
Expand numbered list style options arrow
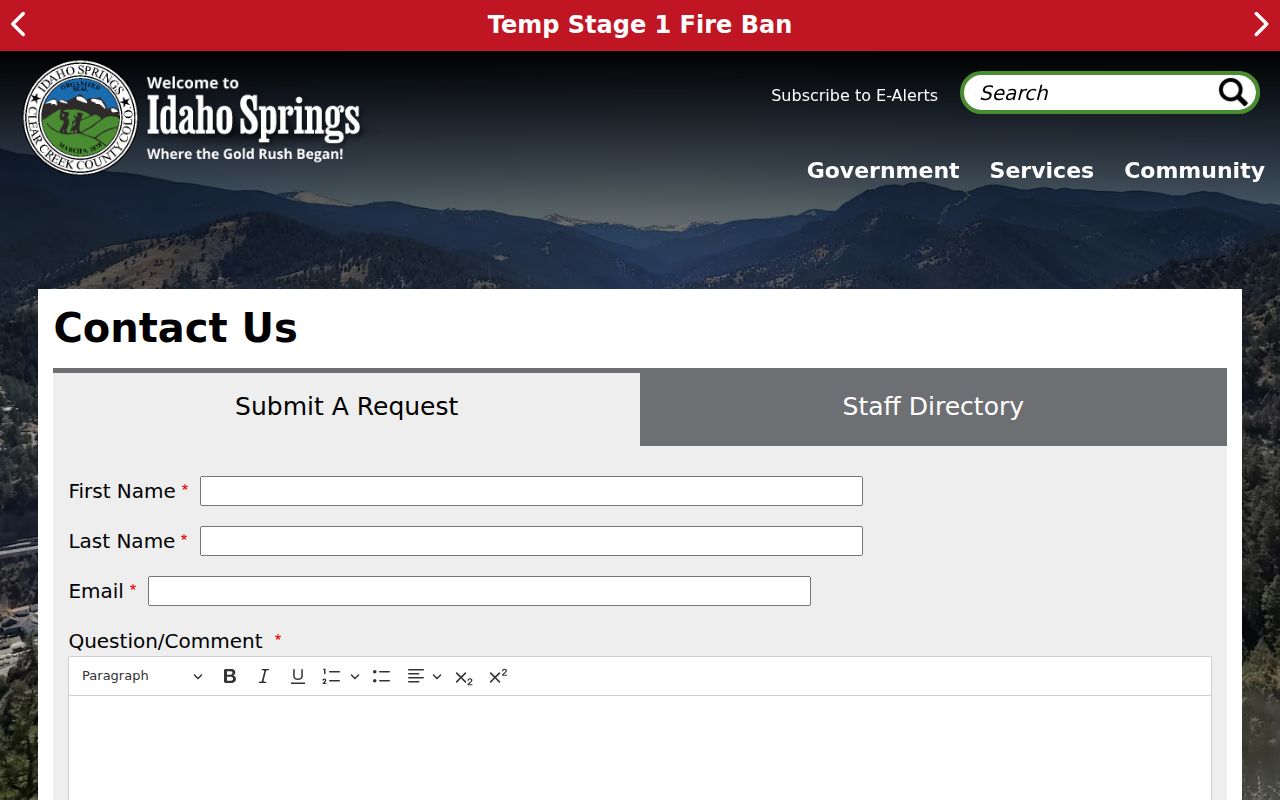click(355, 677)
